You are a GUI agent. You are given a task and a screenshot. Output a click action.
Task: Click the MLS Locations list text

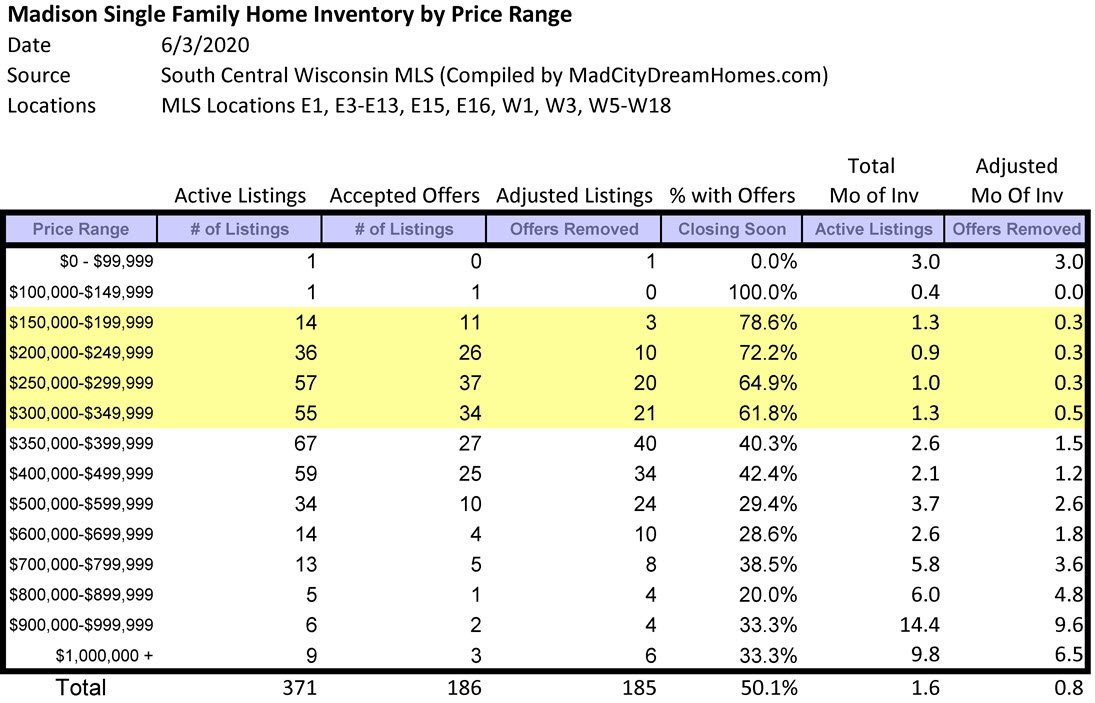coord(415,105)
